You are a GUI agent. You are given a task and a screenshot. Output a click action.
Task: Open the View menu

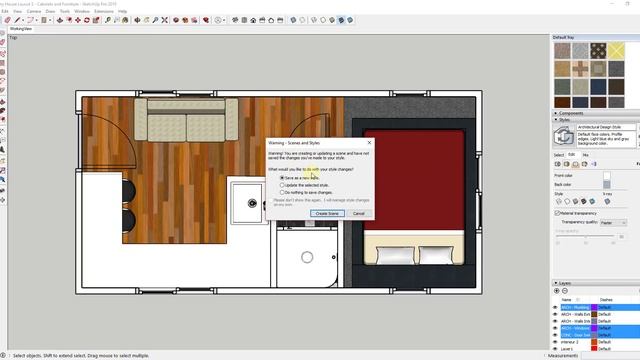click(x=18, y=11)
